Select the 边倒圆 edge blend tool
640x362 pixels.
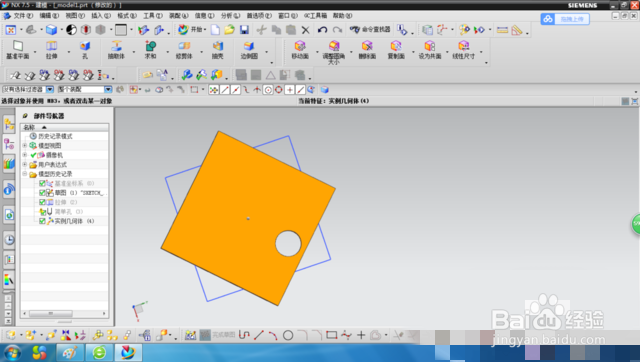click(249, 50)
